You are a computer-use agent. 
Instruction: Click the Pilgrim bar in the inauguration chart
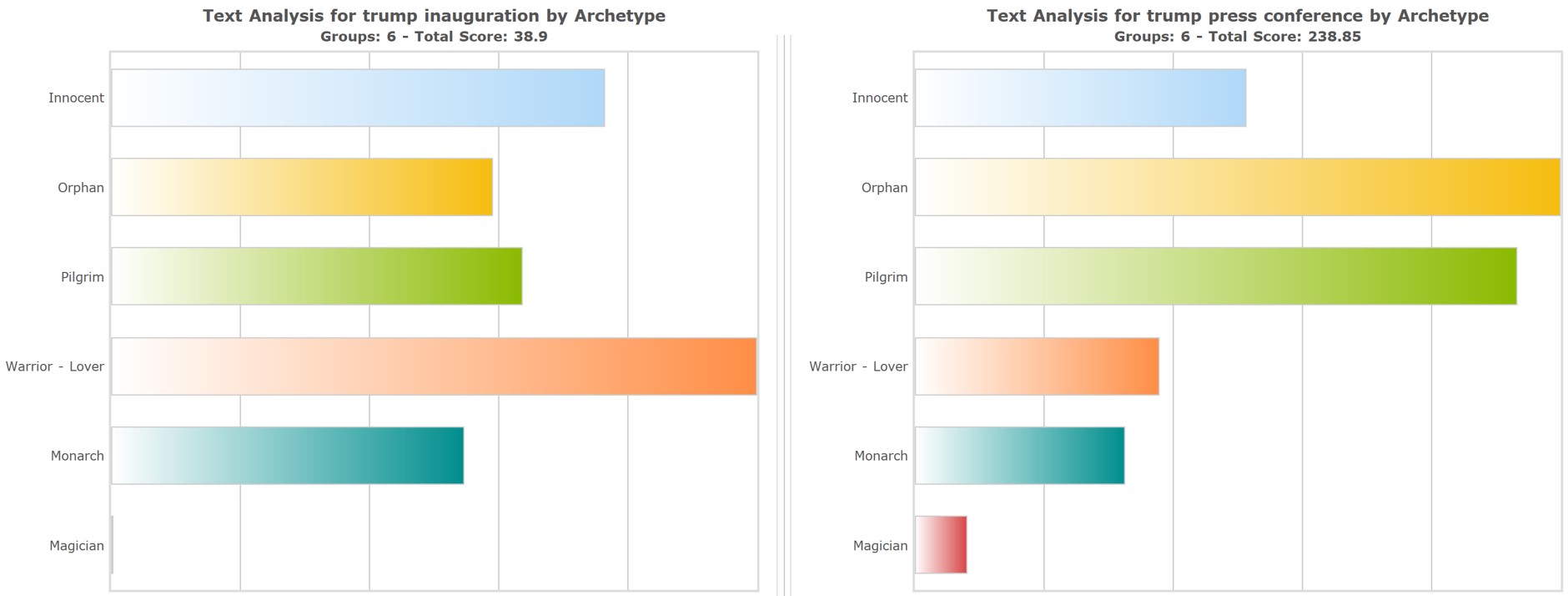[317, 276]
